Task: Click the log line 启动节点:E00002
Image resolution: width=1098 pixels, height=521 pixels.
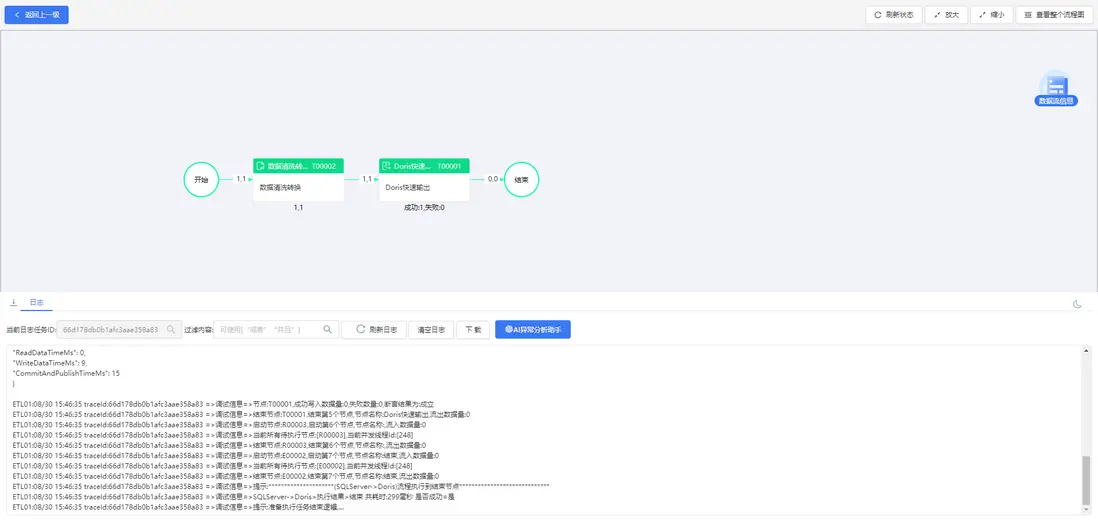Action: [226, 455]
